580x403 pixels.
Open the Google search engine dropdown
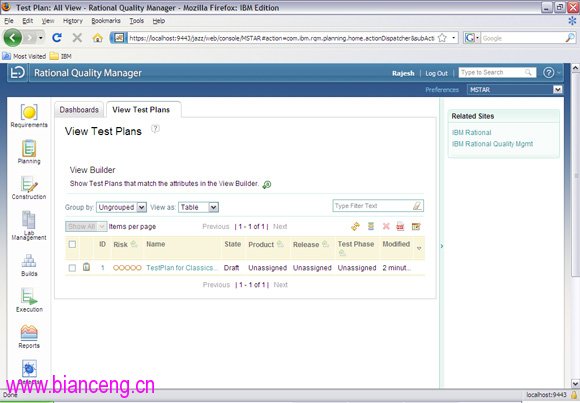coord(477,38)
